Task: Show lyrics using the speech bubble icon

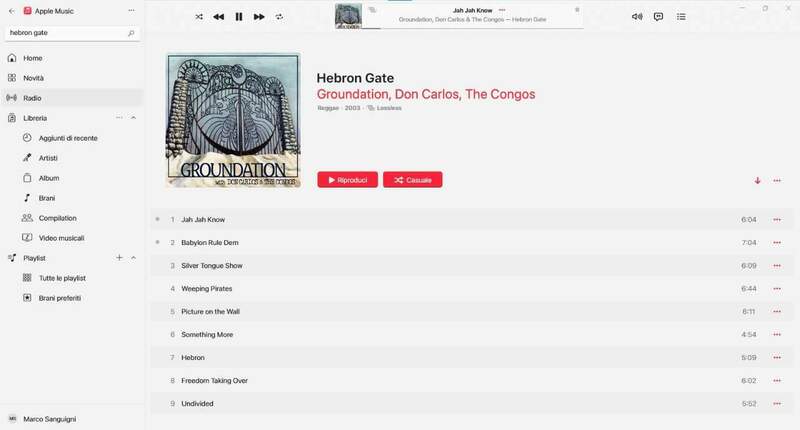Action: coord(659,17)
